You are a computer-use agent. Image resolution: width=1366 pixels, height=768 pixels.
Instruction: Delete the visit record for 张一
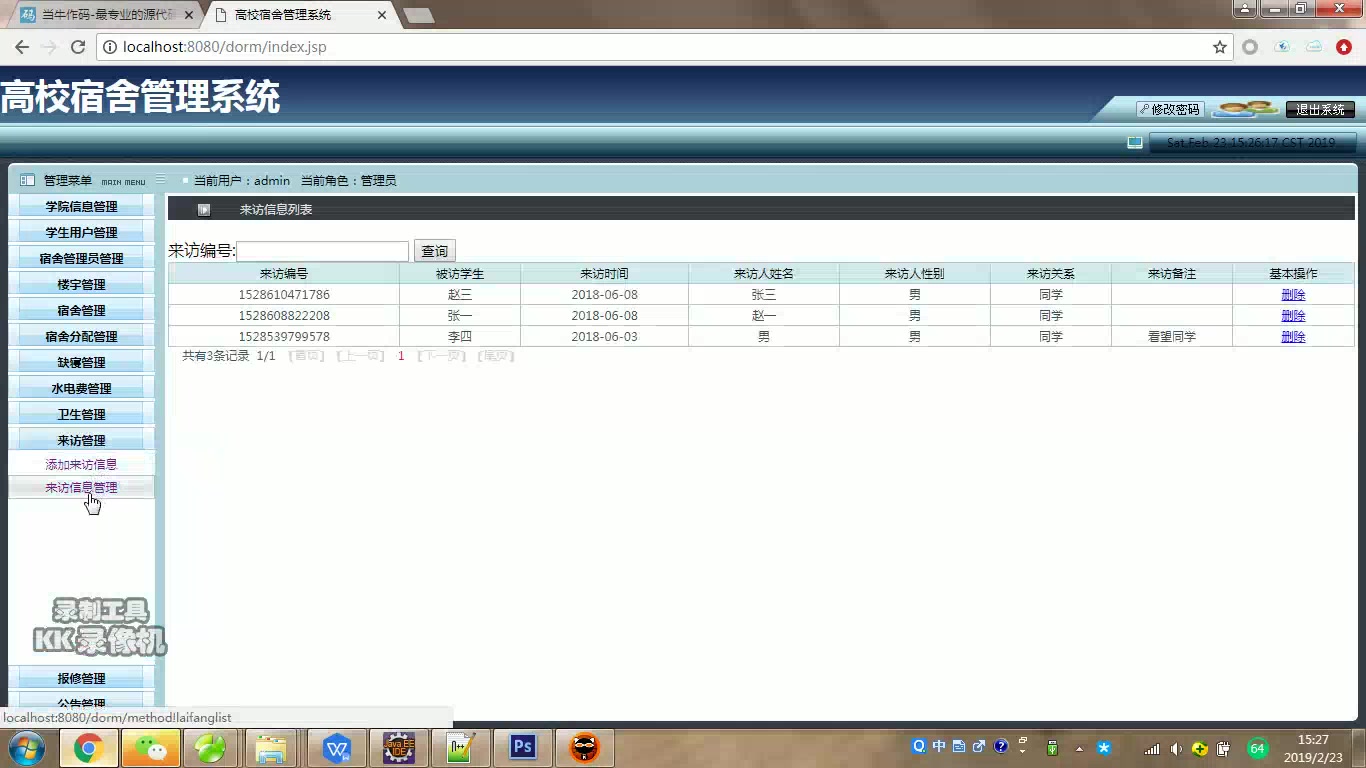coord(1293,316)
